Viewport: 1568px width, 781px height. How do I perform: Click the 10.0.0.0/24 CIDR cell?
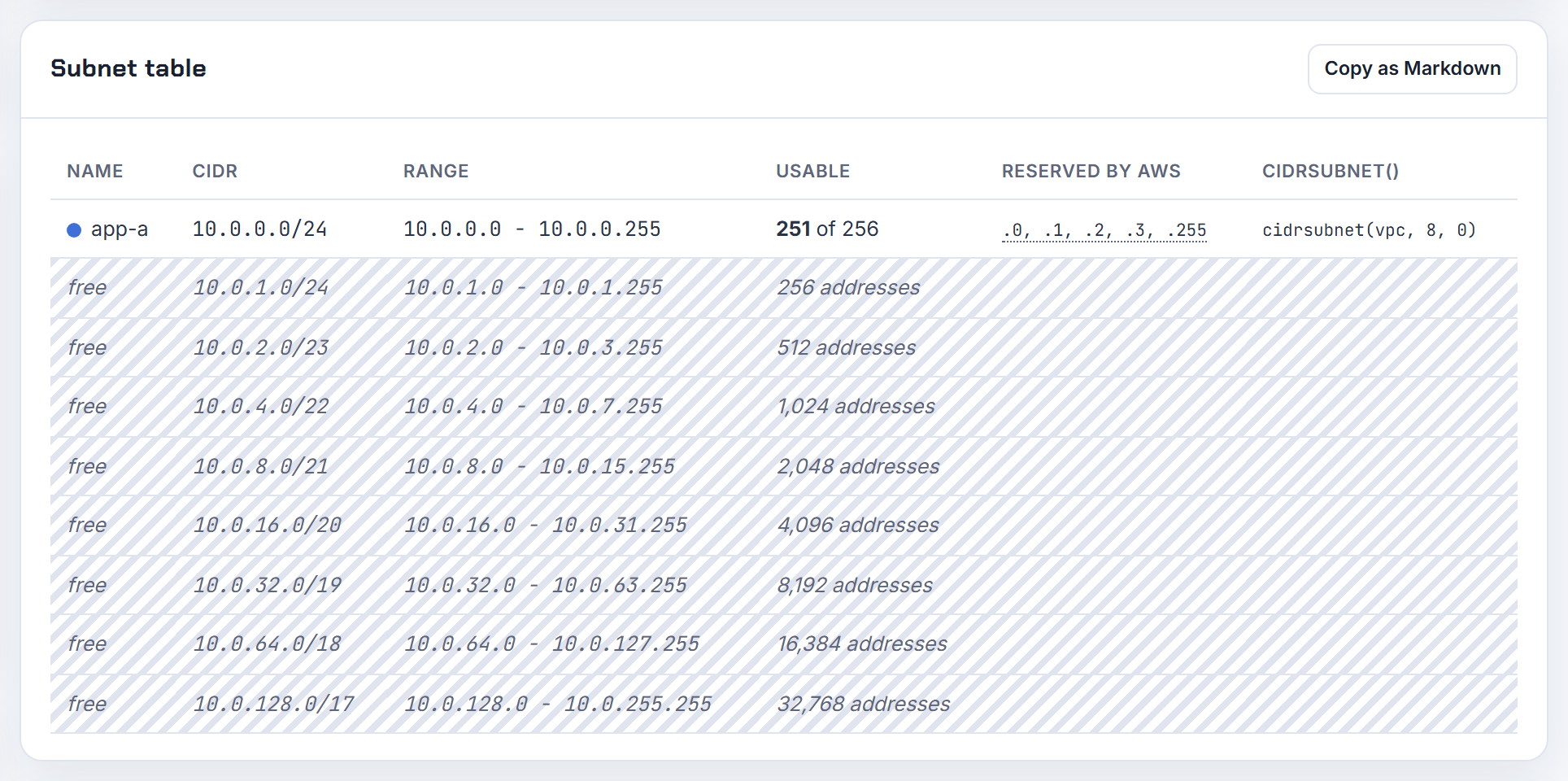coord(259,229)
